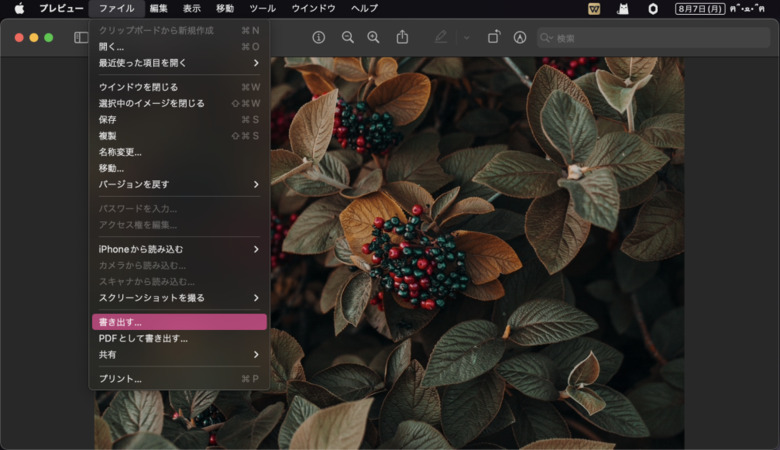Open the ウインドウ menu

tap(313, 8)
